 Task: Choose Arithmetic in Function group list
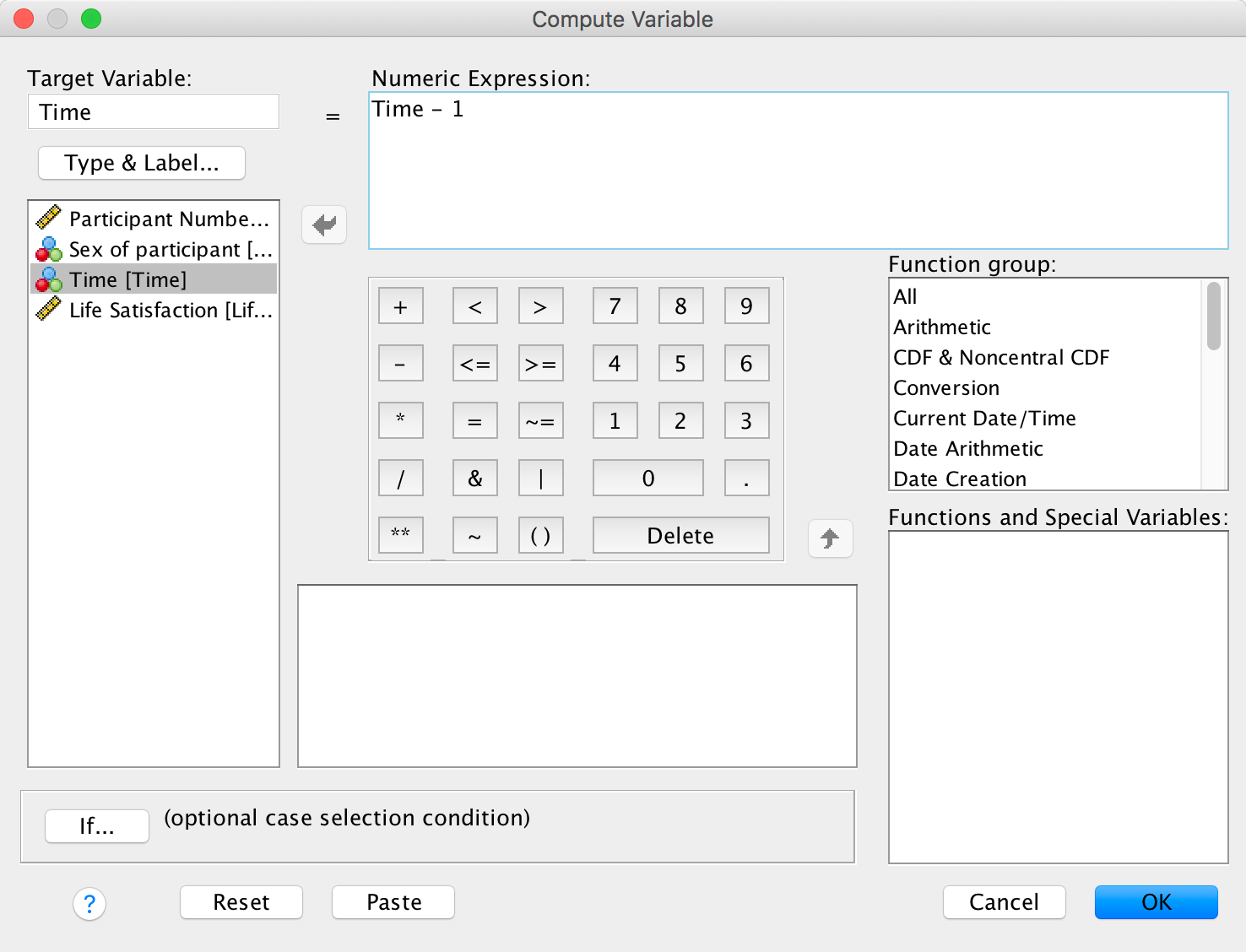click(x=942, y=327)
